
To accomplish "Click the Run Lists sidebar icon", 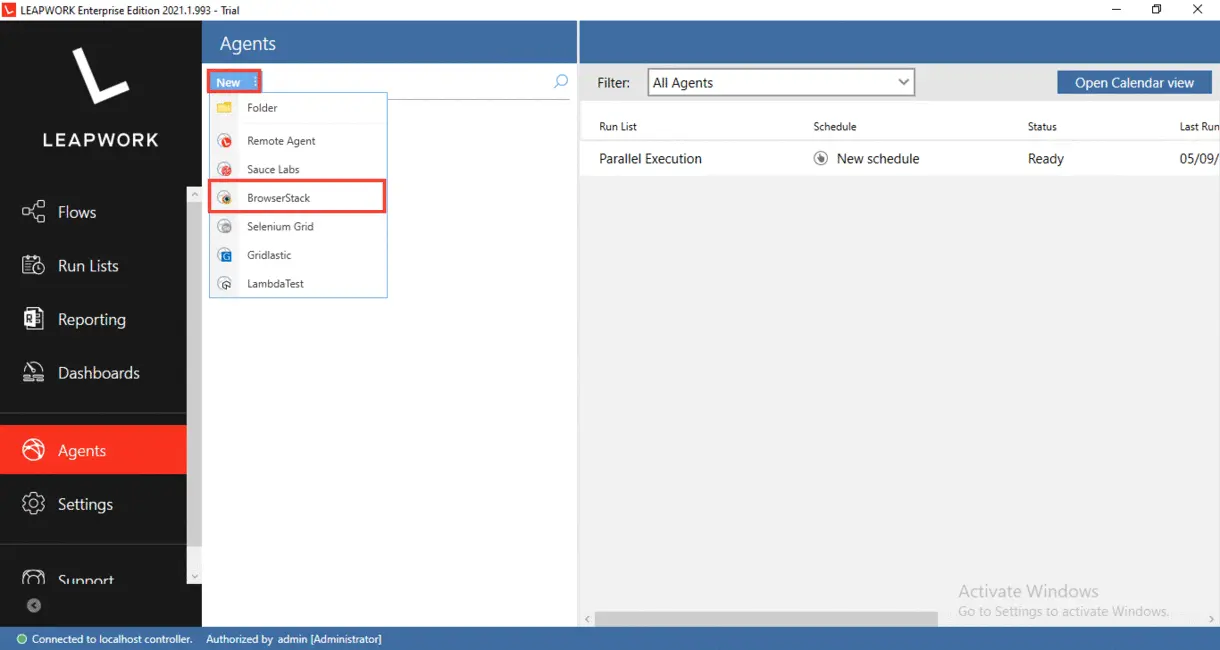I will click(34, 266).
